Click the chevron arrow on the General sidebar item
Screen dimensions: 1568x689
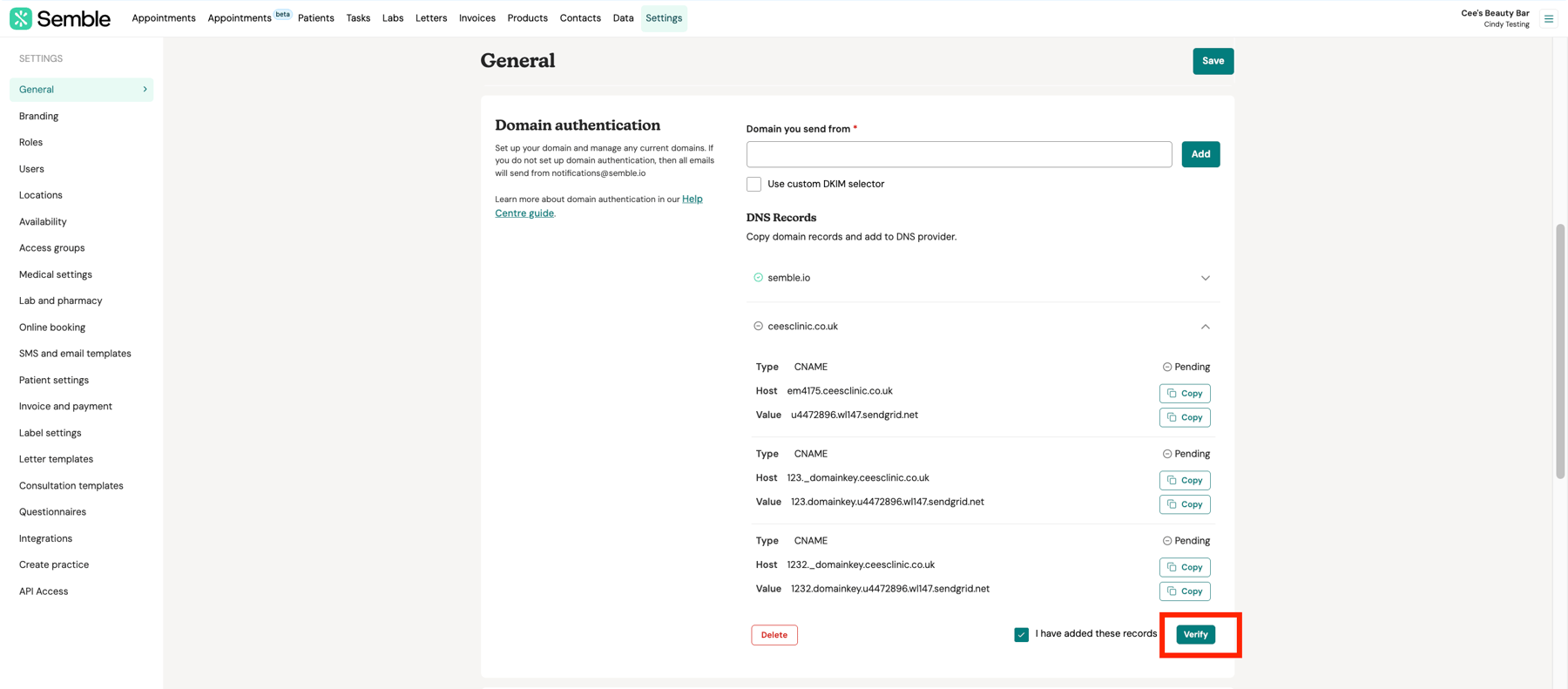[x=145, y=90]
